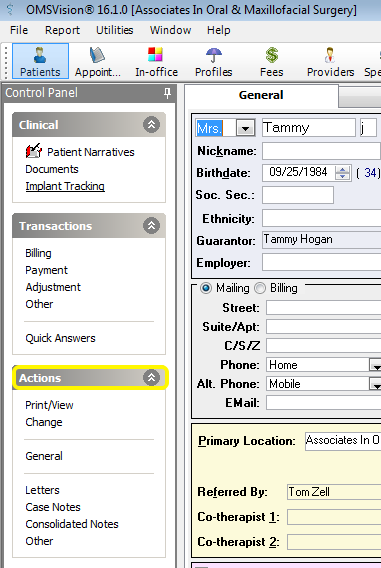Screen dimensions: 381x568
Task: Click the Primary Location field
Action: click(343, 441)
